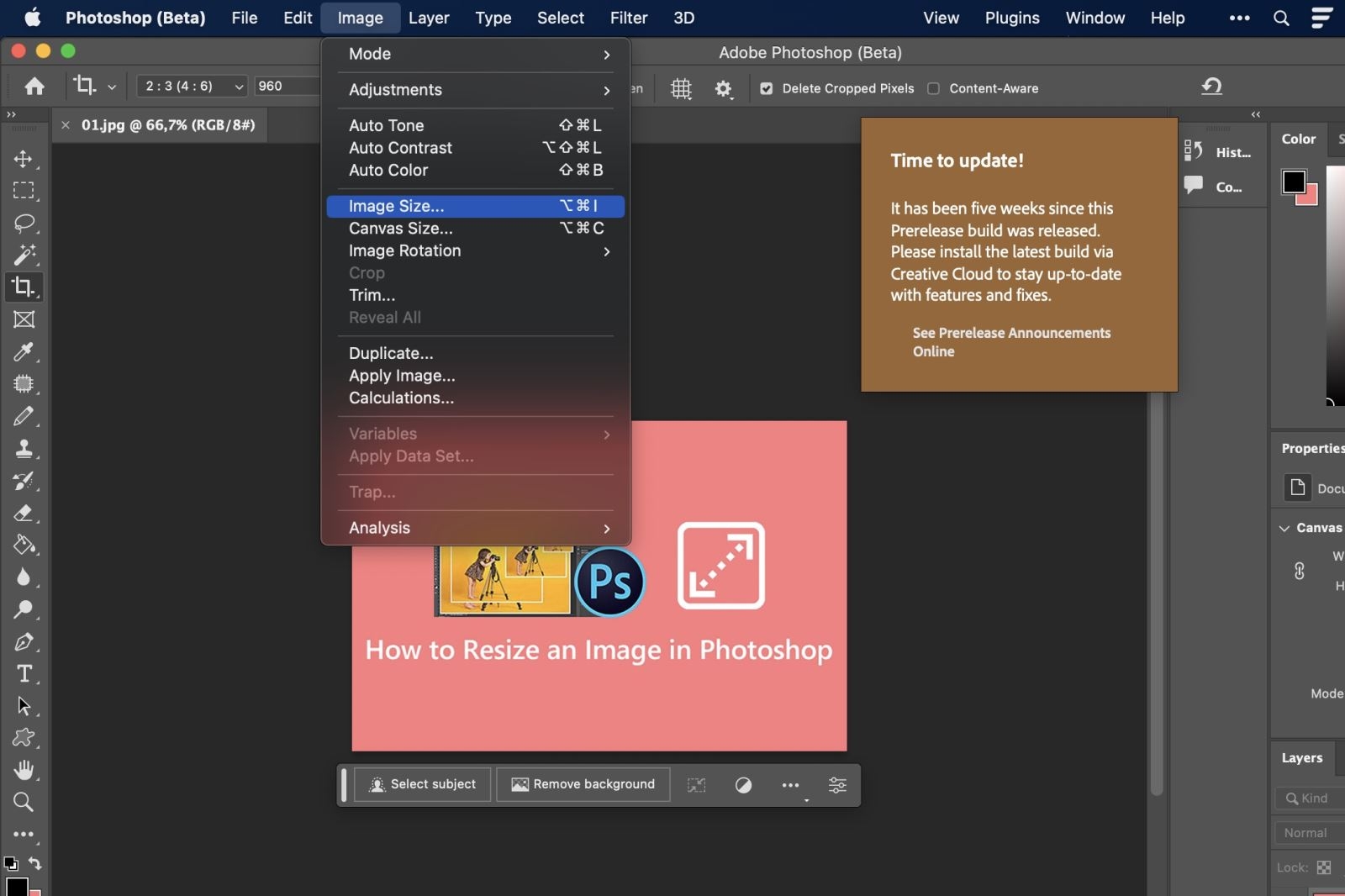
Task: Collapse the right panels double-arrow
Action: pos(1256,114)
